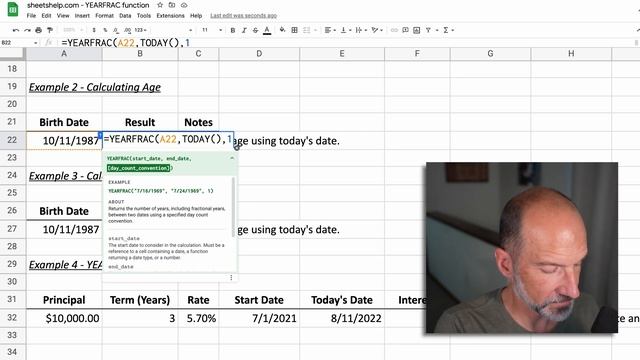Image resolution: width=640 pixels, height=360 pixels.
Task: Select column A header
Action: [64, 53]
